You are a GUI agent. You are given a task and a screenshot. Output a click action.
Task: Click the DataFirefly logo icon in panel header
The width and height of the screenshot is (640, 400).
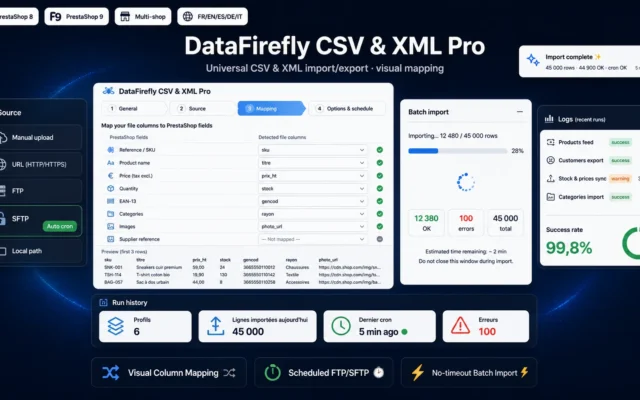pos(109,91)
